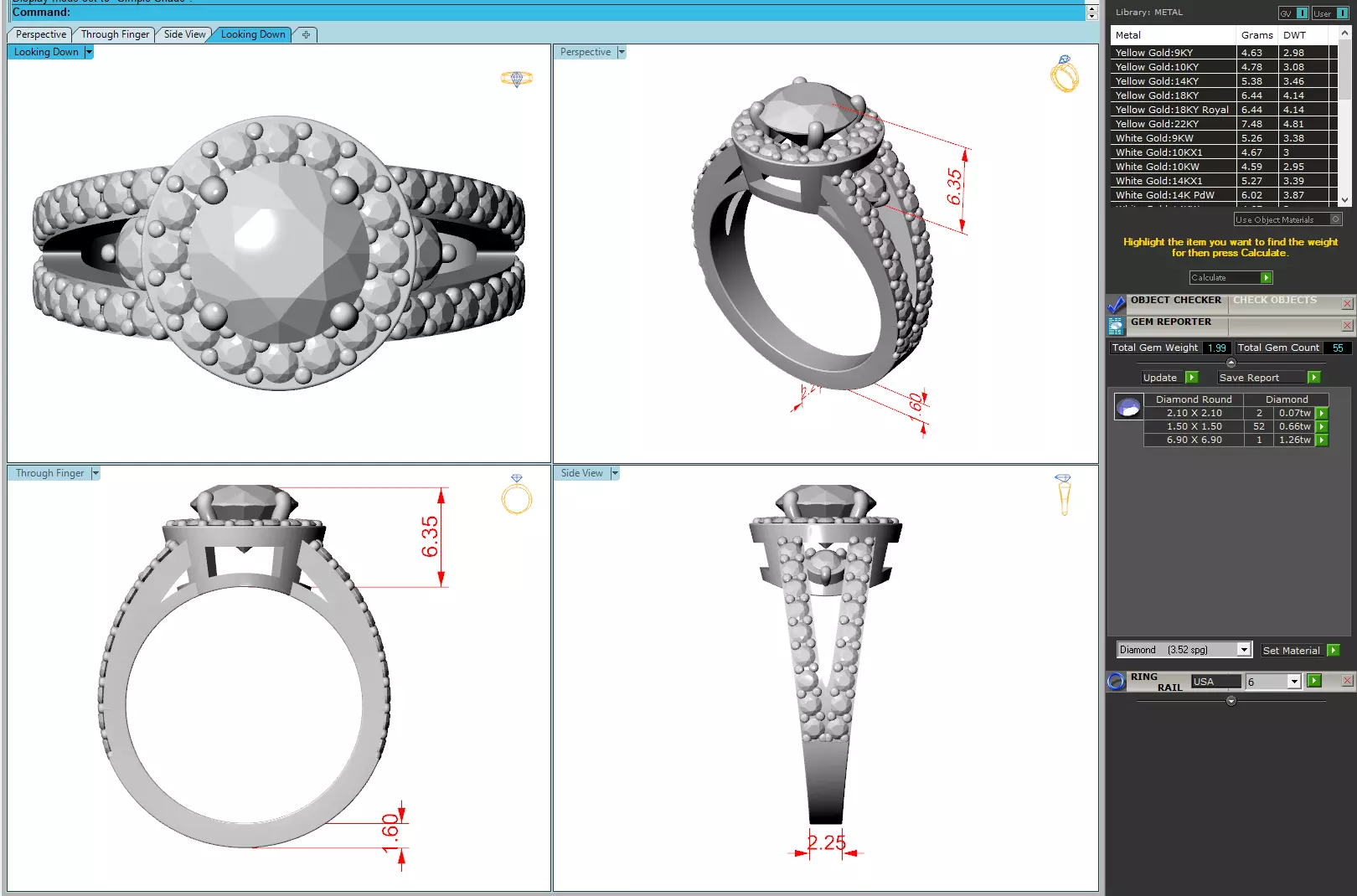This screenshot has width=1357, height=896.
Task: Switch to the Through Finger tab
Action: 115,34
